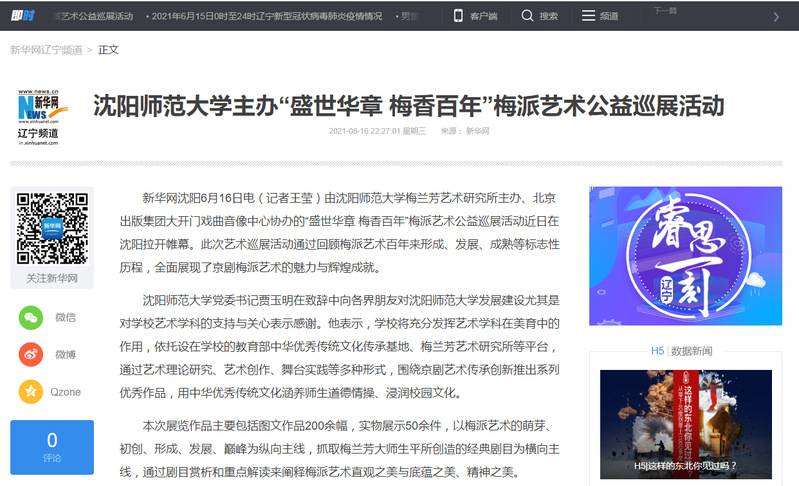799x486 pixels.
Task: Click the 微信 text label
Action: click(x=66, y=317)
